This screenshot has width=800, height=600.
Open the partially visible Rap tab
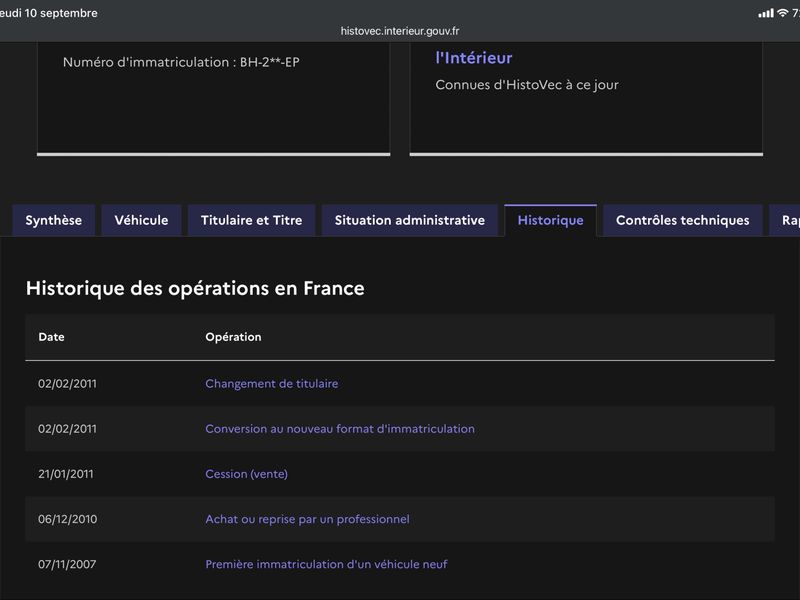click(x=785, y=220)
